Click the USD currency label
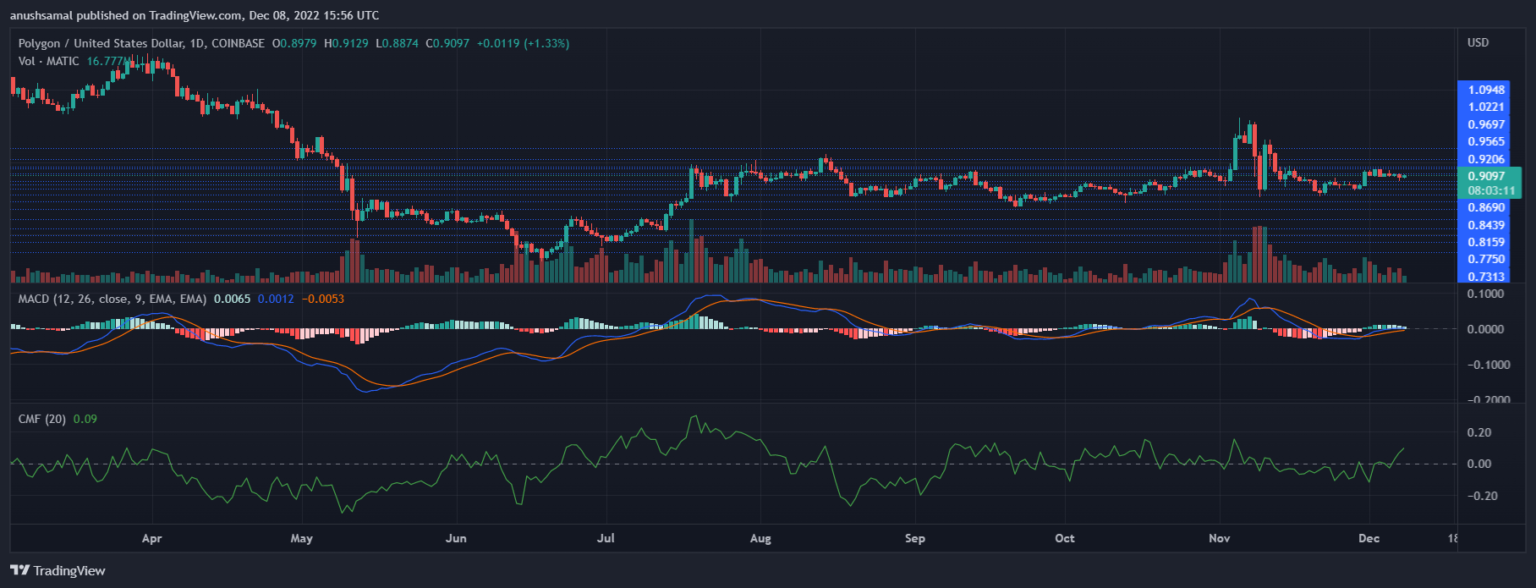This screenshot has height=588, width=1536. point(1477,43)
